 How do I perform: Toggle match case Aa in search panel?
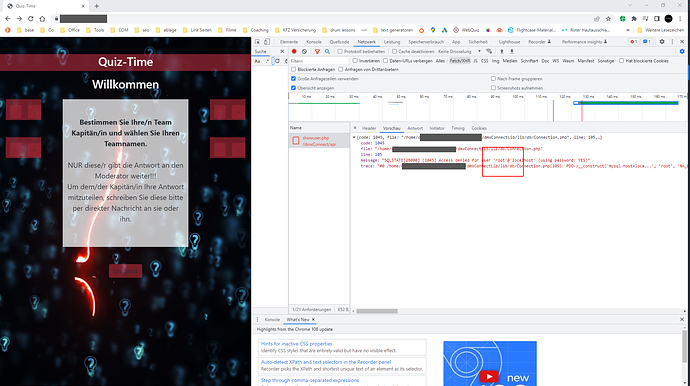257,61
